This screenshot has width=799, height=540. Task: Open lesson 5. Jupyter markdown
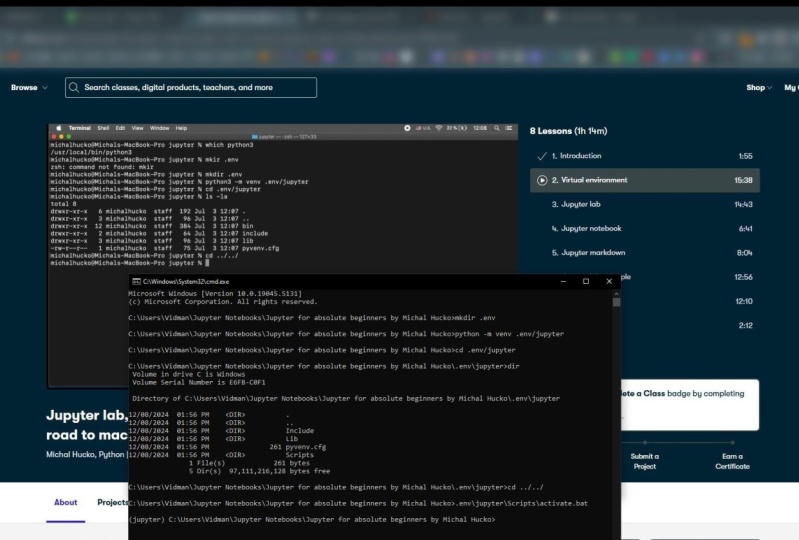coord(645,253)
